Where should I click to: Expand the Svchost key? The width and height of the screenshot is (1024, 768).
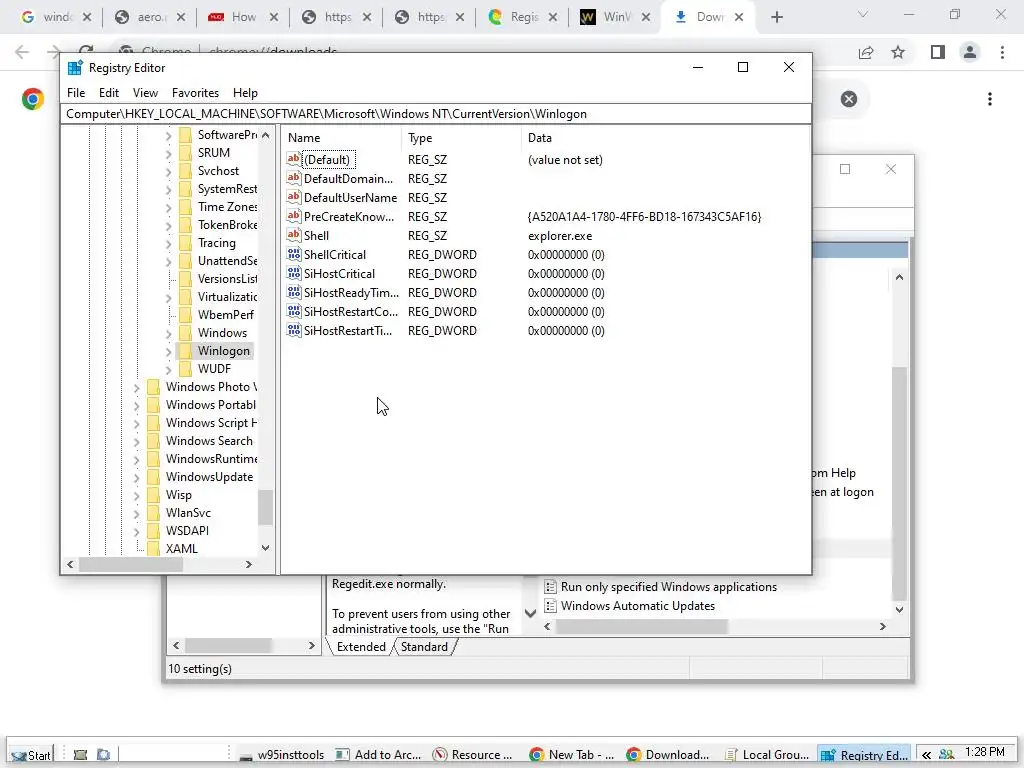click(168, 172)
